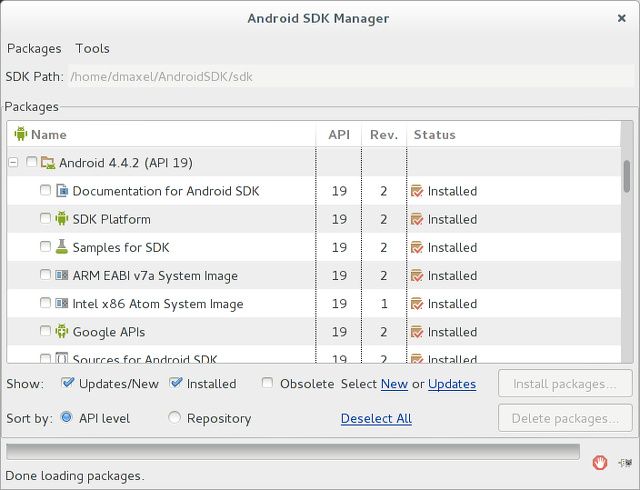Uncheck the Updates/New filter checkbox
The image size is (640, 490).
coord(68,383)
